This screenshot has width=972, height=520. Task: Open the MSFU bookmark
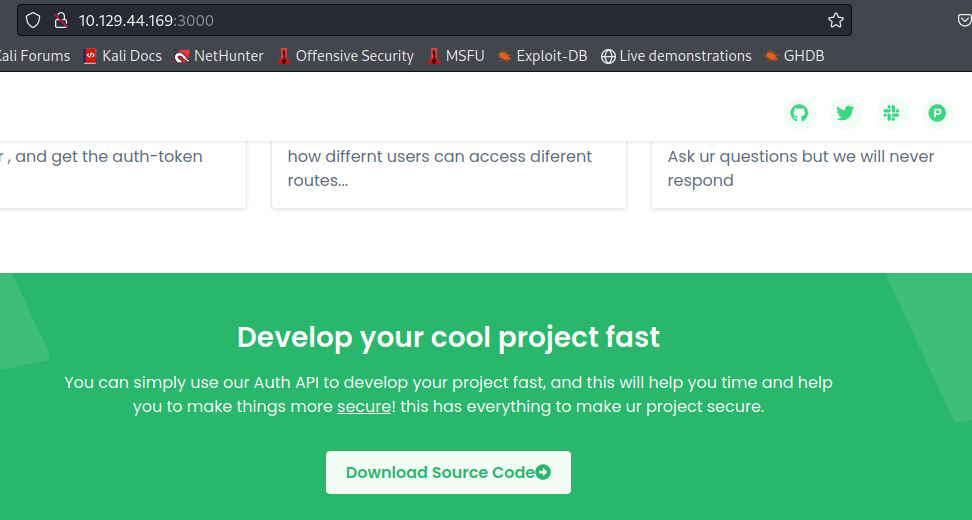pyautogui.click(x=456, y=56)
